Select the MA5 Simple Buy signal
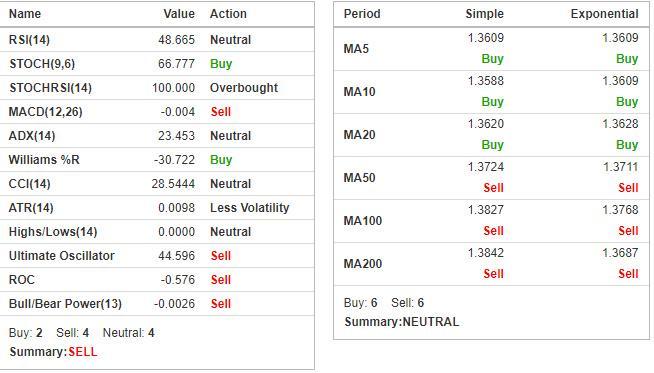This screenshot has height=373, width=654. tap(493, 59)
